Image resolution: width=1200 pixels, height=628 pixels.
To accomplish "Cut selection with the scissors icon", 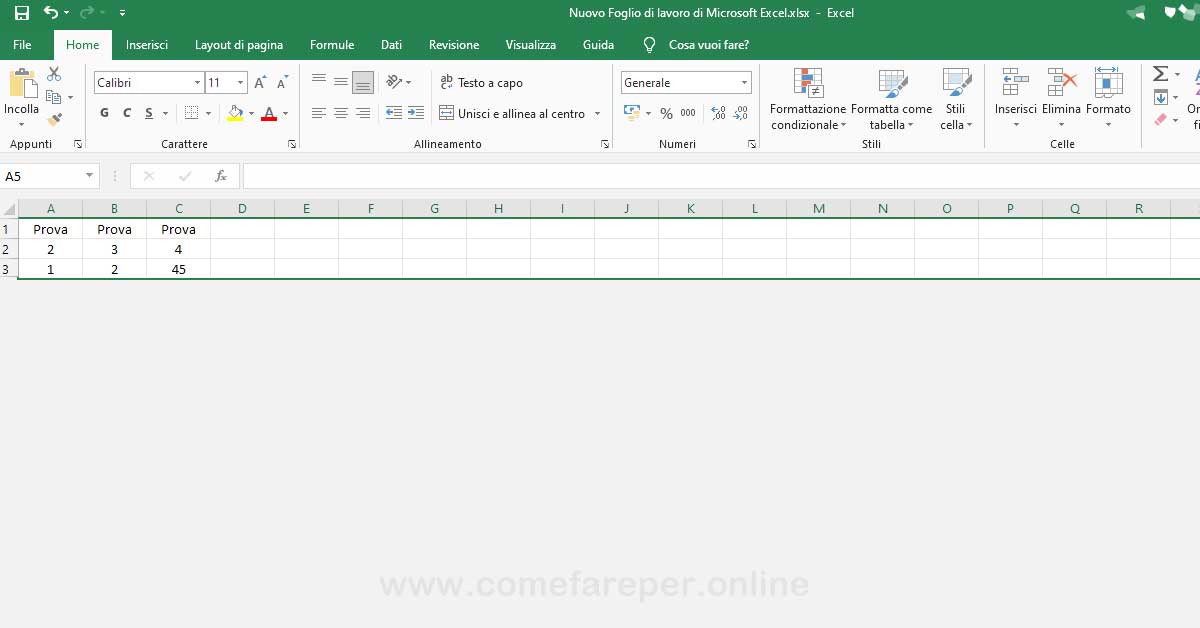I will 54,73.
